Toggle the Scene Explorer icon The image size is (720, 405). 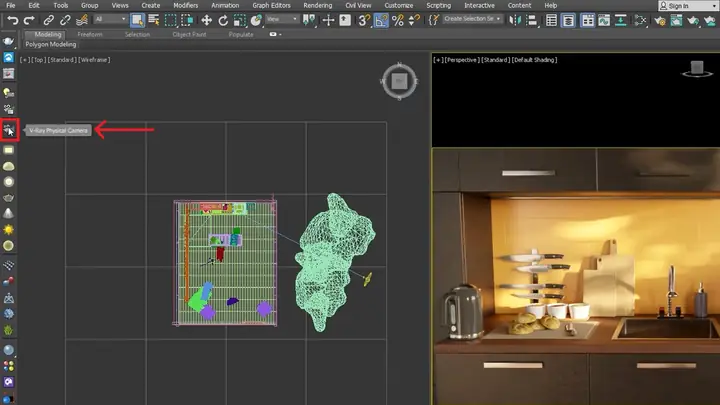[x=551, y=20]
